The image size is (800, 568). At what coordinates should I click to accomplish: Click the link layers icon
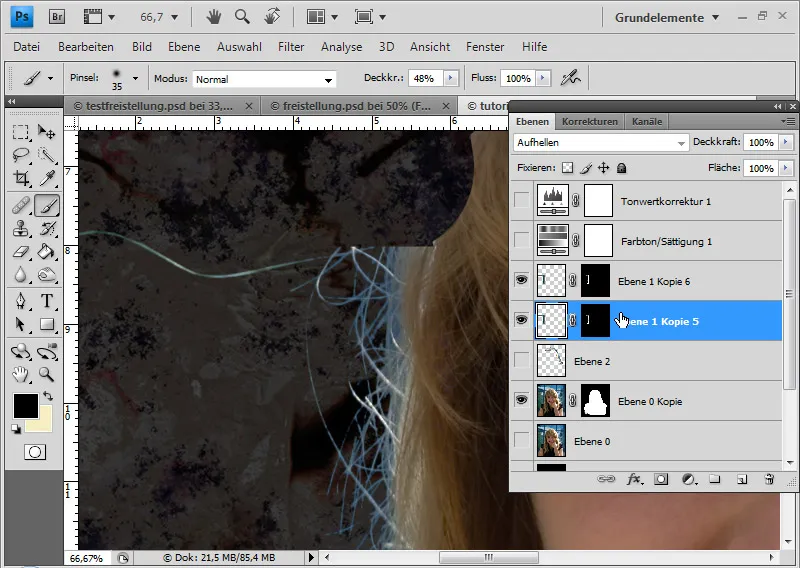(606, 479)
